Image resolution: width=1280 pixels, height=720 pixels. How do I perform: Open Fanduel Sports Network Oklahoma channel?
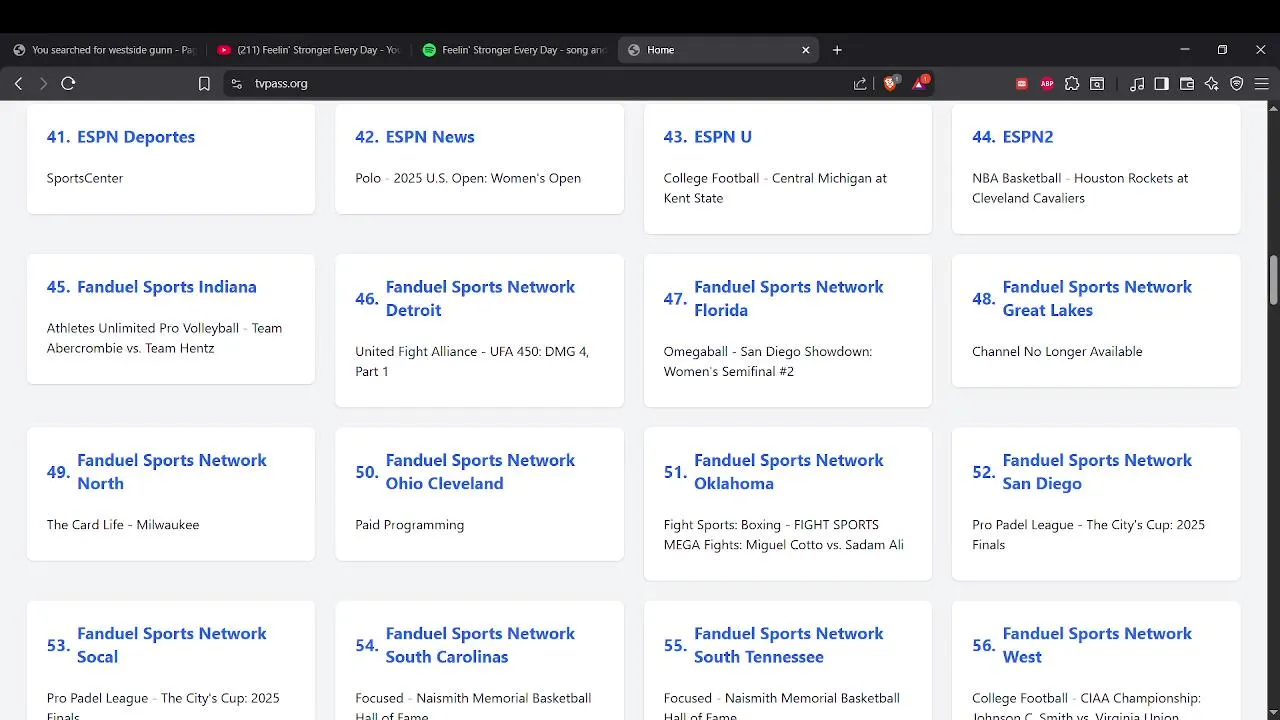(788, 471)
